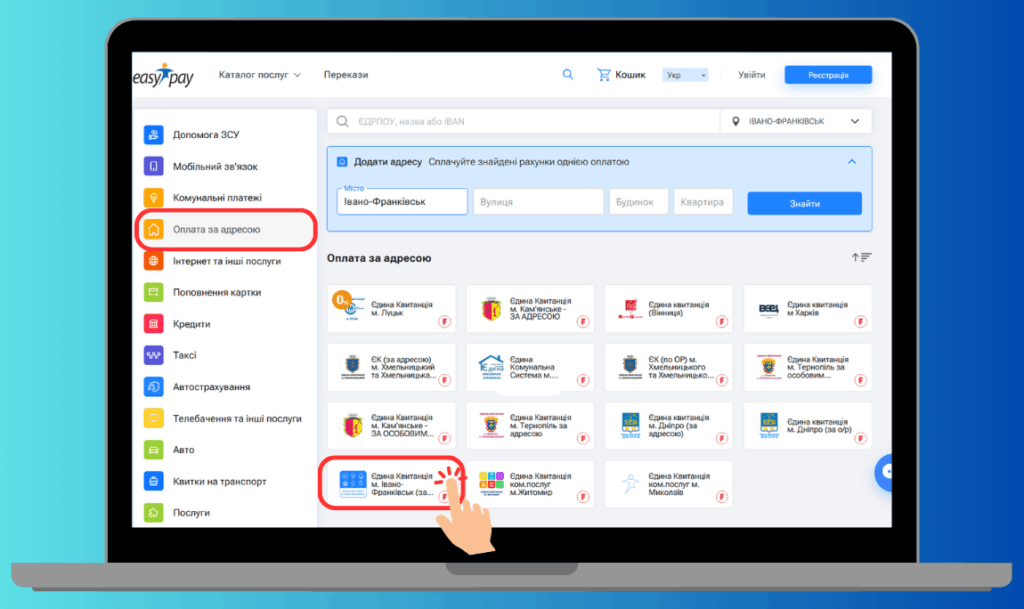Click the Увійти link
Screen dimensions: 1024x609
(752, 74)
